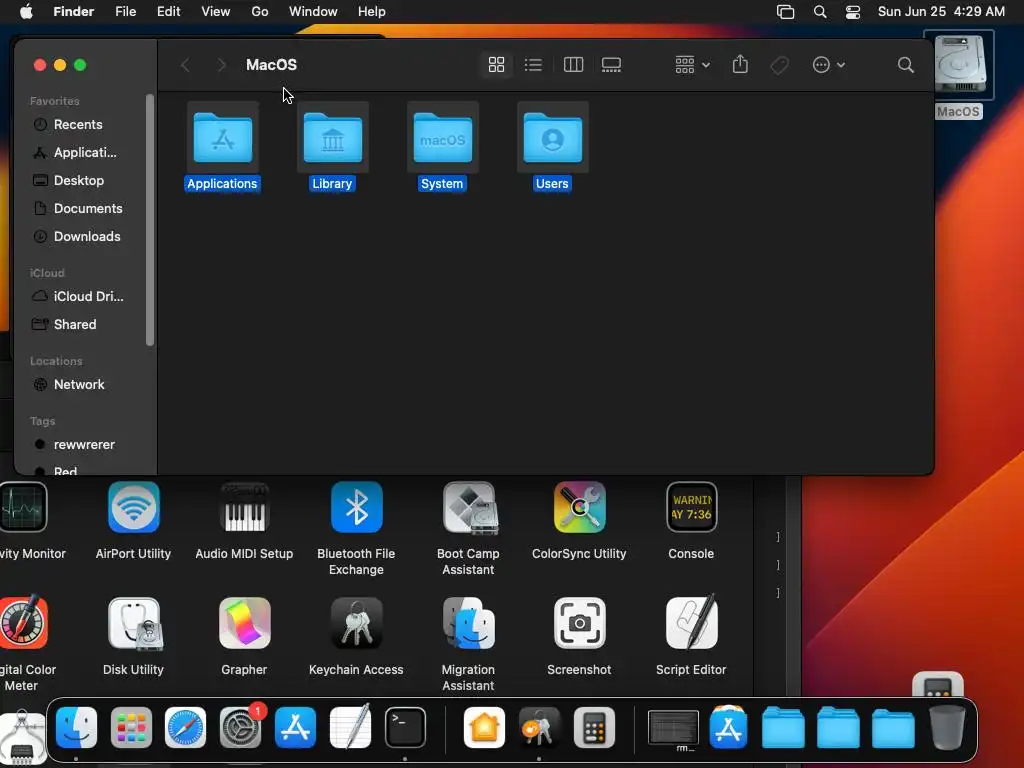This screenshot has width=1024, height=768.
Task: Open the View menu
Action: [216, 11]
